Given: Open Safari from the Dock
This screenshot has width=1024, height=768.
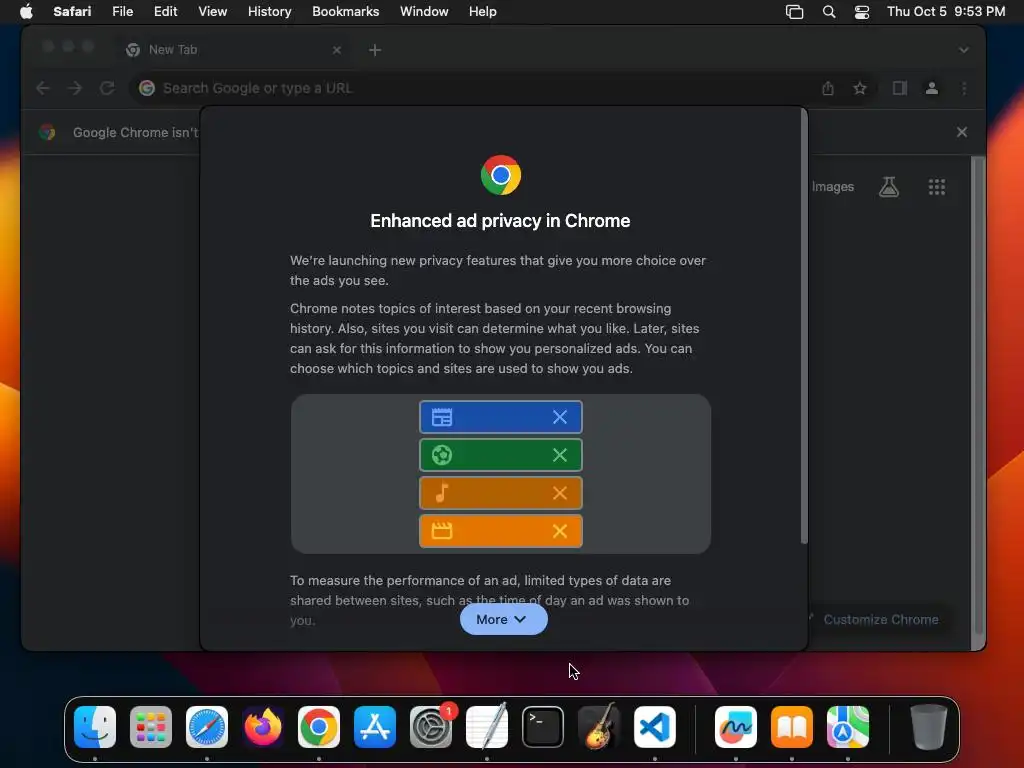Looking at the screenshot, I should [x=207, y=727].
